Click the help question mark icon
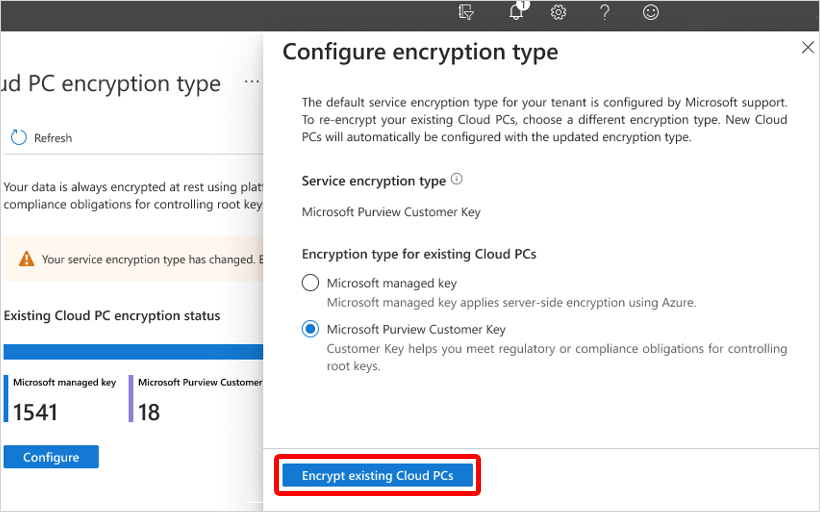The image size is (820, 512). point(605,13)
